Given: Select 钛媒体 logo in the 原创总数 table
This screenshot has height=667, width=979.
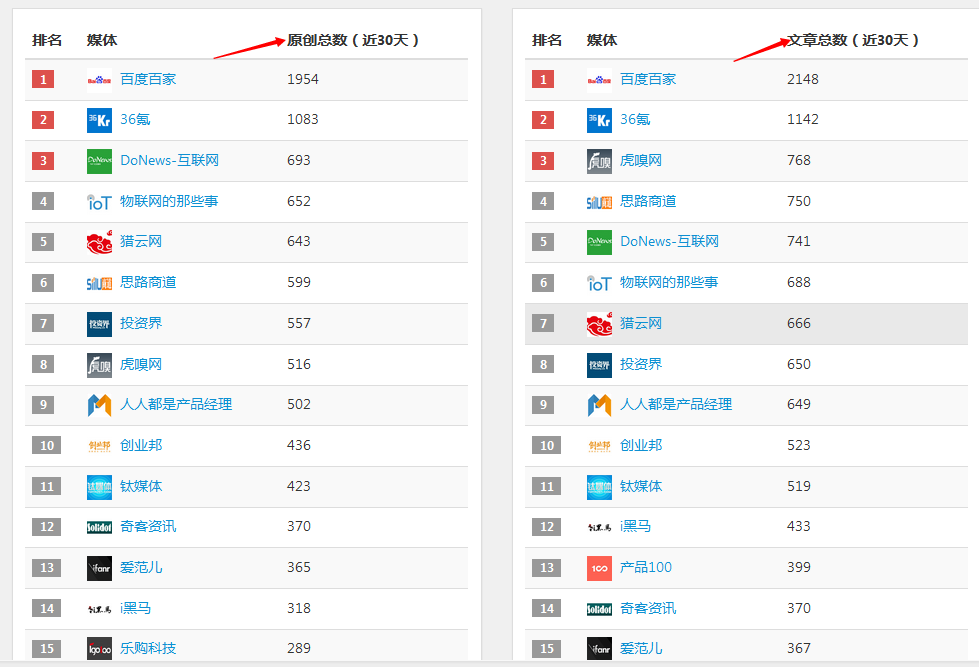Looking at the screenshot, I should click(99, 487).
